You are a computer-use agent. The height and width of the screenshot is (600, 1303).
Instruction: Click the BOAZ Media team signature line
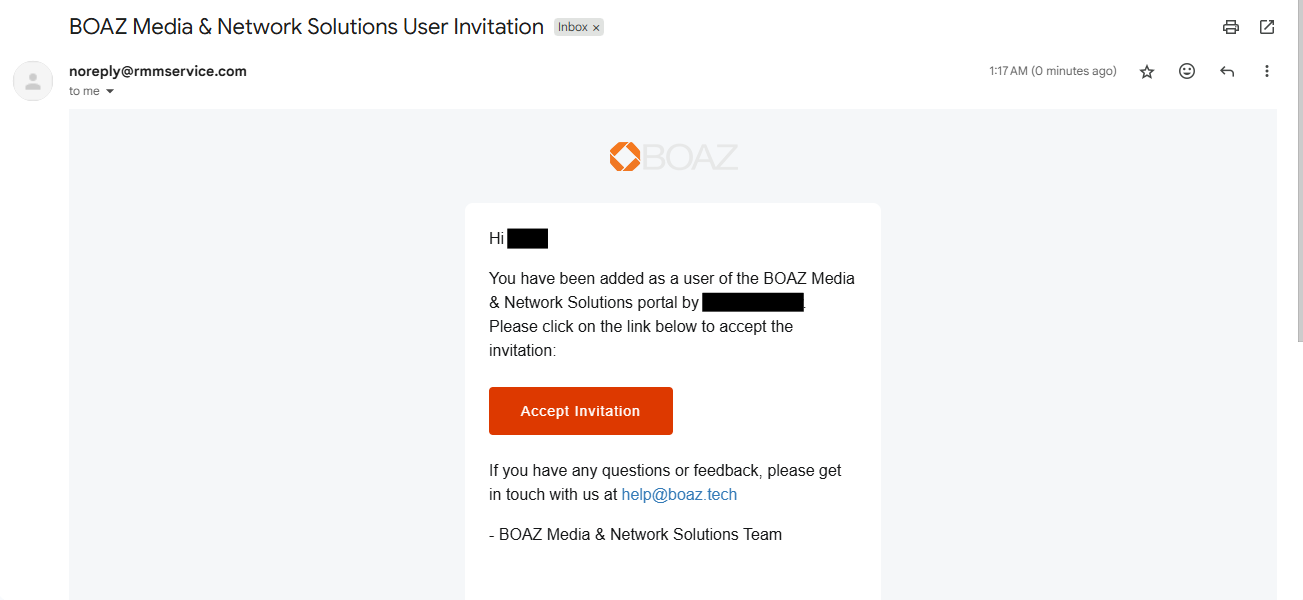coord(635,534)
